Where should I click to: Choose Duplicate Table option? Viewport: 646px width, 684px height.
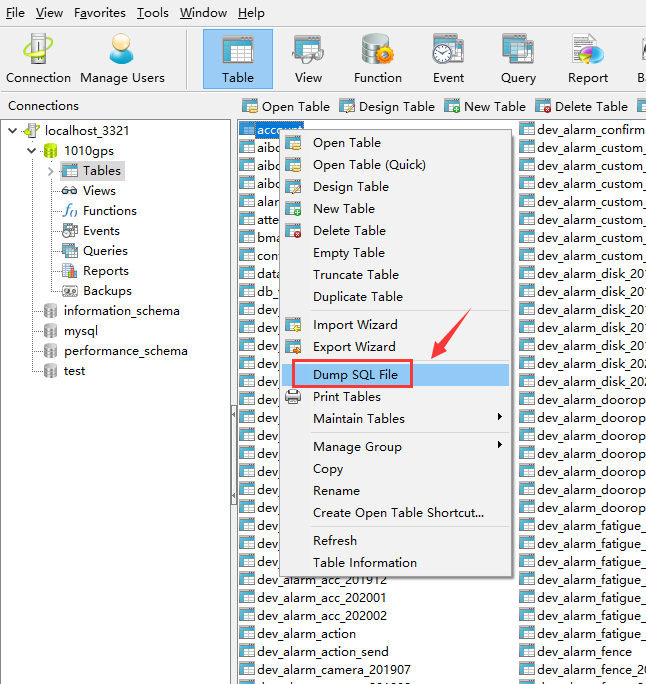pos(395,297)
